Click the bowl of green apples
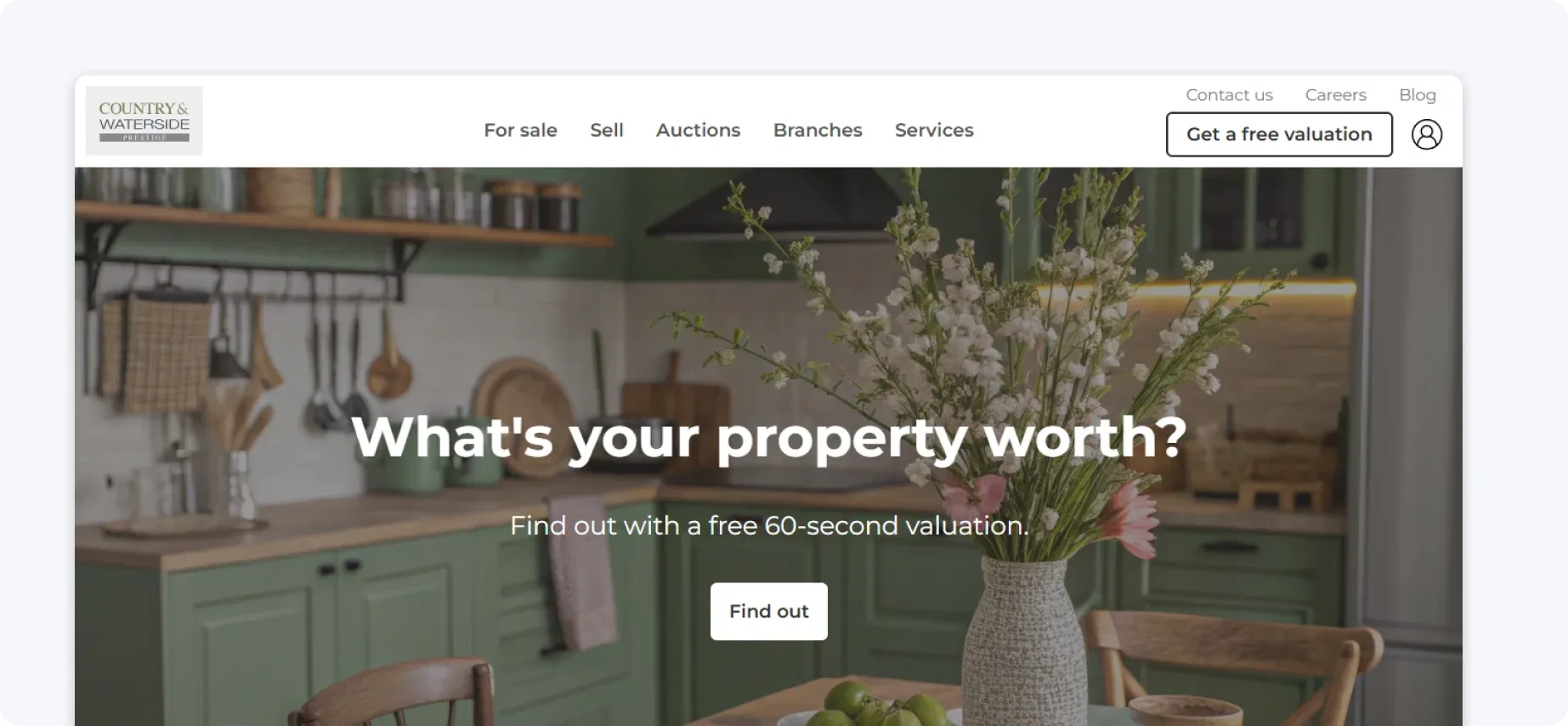The width and height of the screenshot is (1568, 726). (875, 706)
